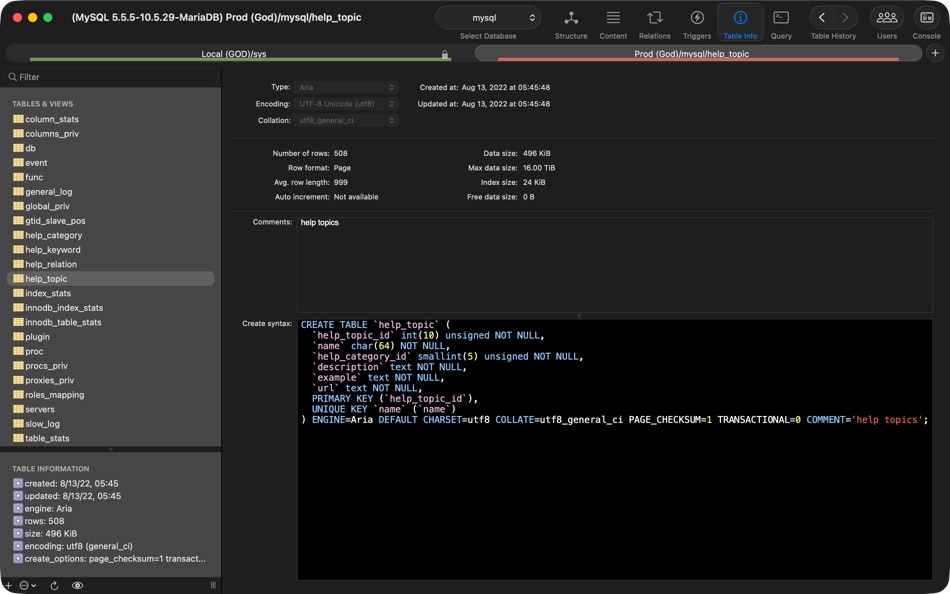Screen dimensions: 950x594
Task: Open the Select Database dropdown
Action: point(488,18)
